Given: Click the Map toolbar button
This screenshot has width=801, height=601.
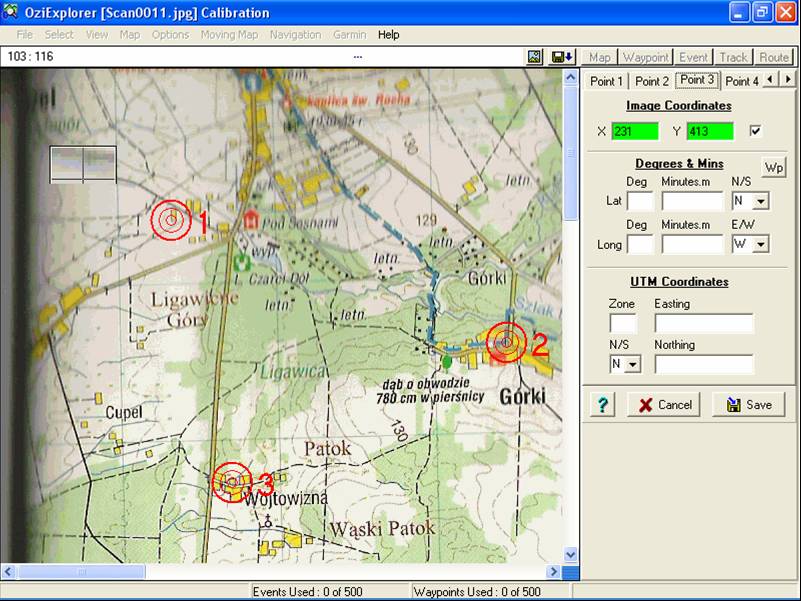Looking at the screenshot, I should 600,57.
